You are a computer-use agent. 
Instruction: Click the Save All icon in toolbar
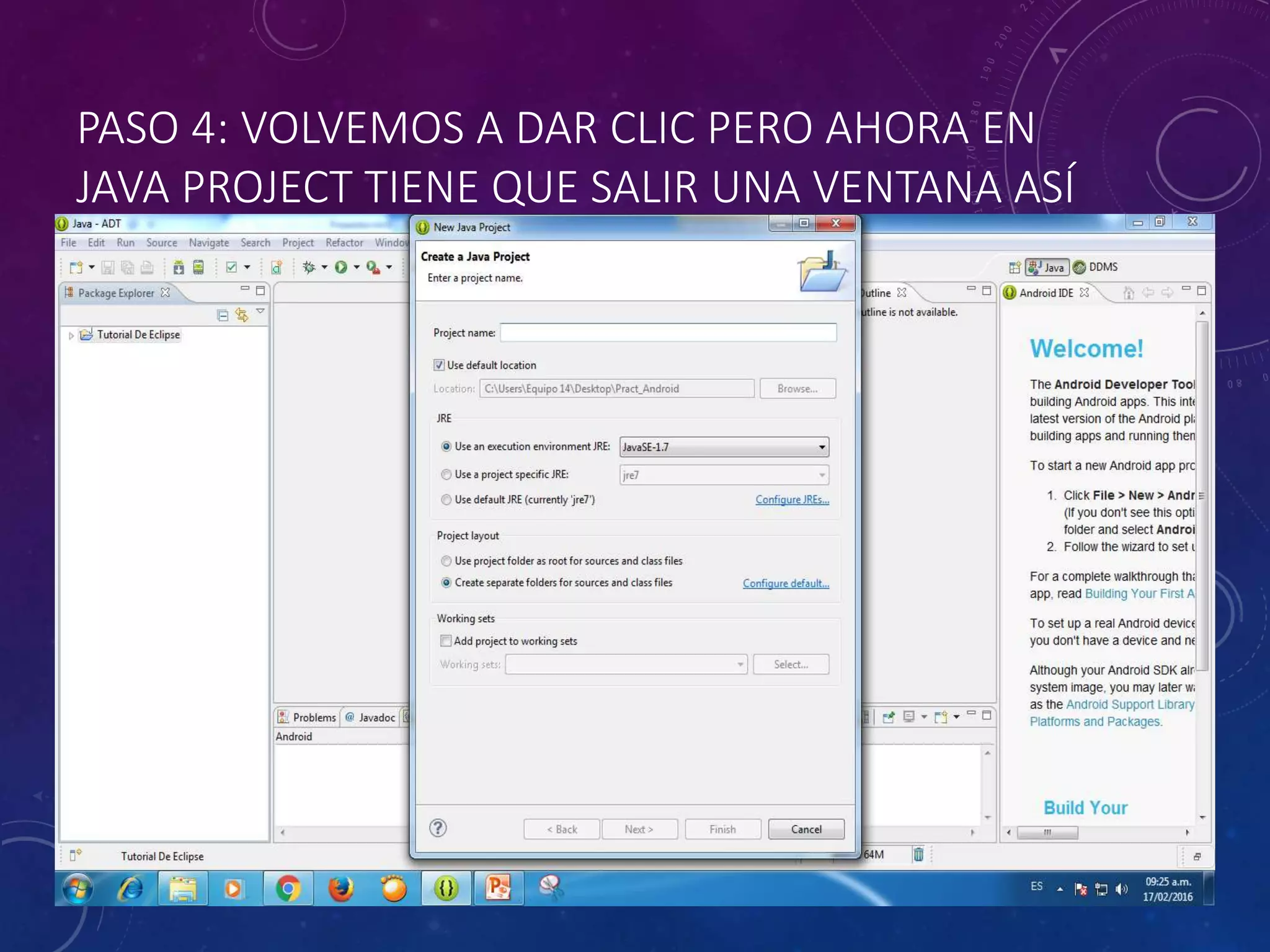pos(128,267)
